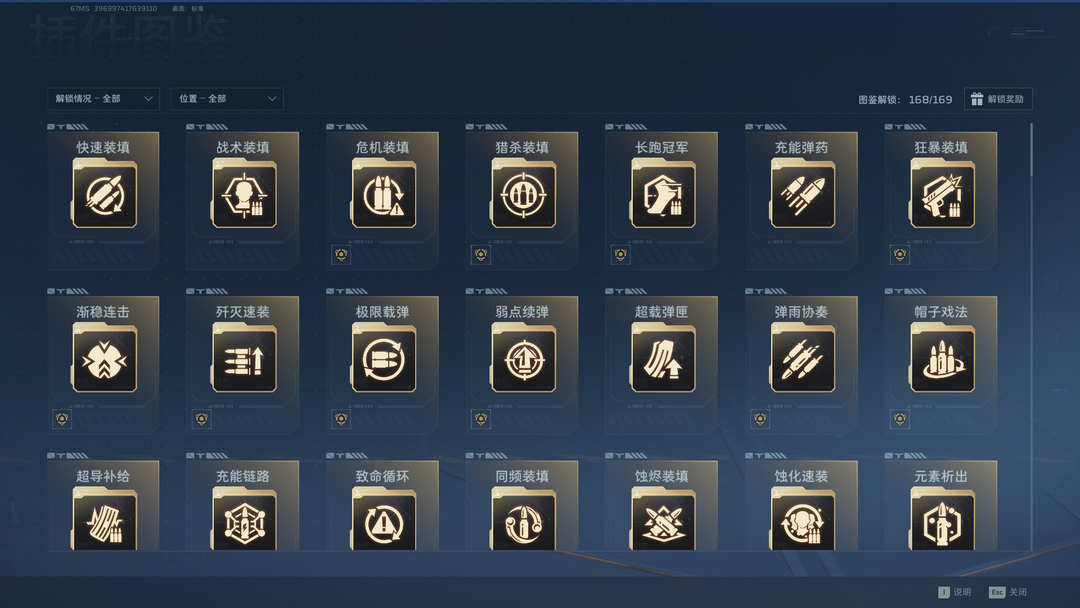Click the 解锁奖励 gift button
The width and height of the screenshot is (1080, 608).
coord(998,99)
